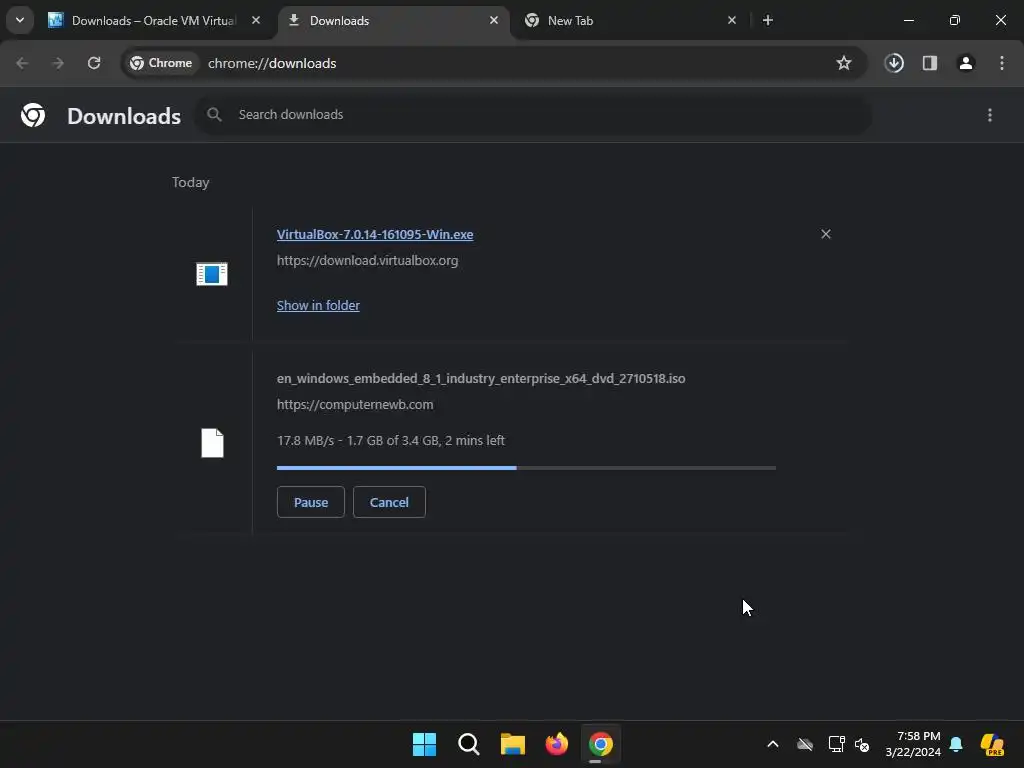The width and height of the screenshot is (1024, 768).
Task: Close the Downloads tab
Action: click(x=494, y=20)
